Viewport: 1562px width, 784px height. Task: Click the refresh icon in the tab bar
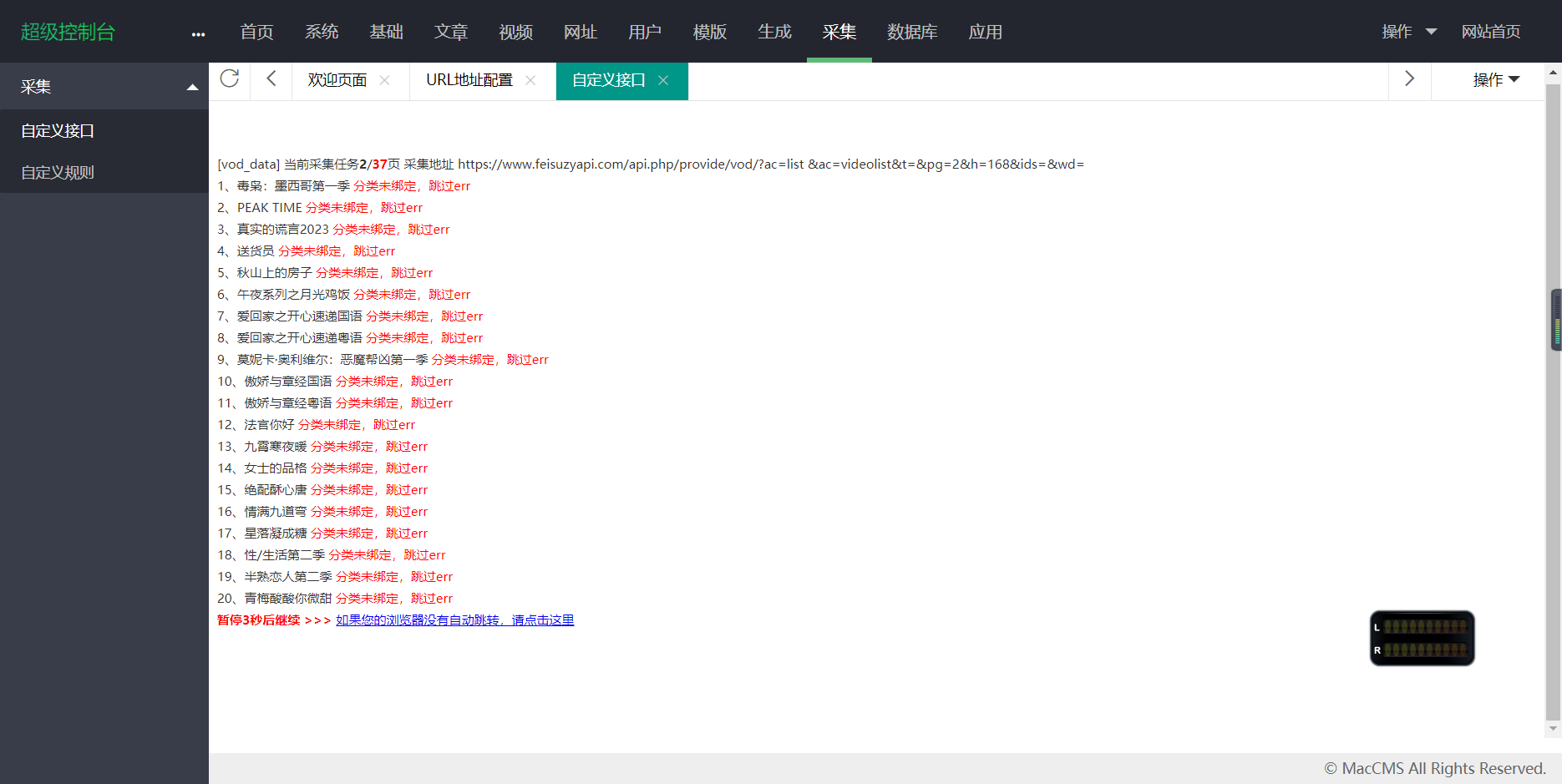tap(230, 78)
